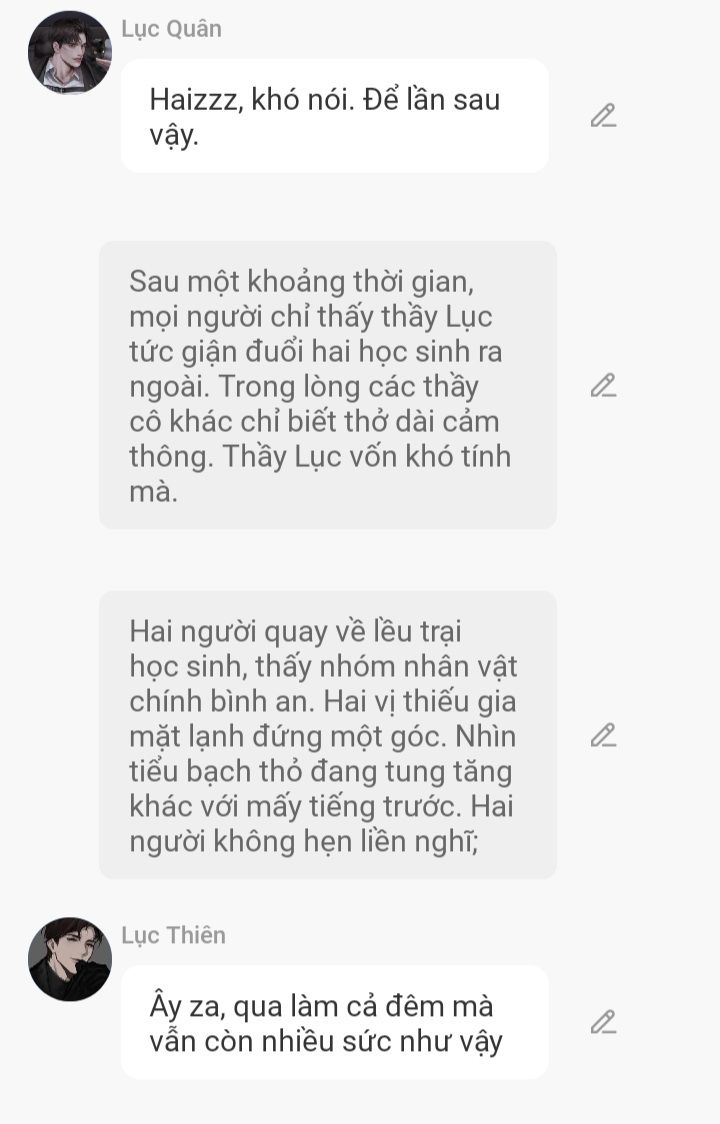
Task: Click the line 'tức giận đuổi hai học sinh ra'
Action: point(316,352)
